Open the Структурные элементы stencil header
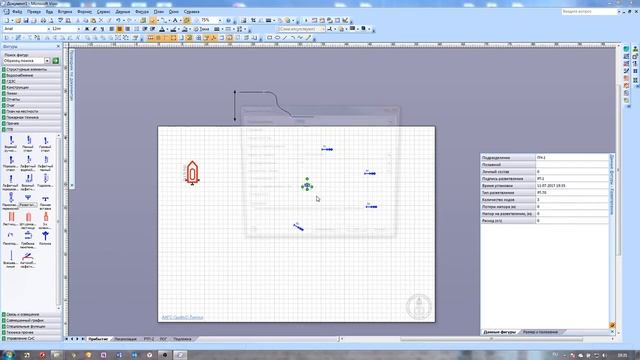Screen dimensions: 640x360 [31, 69]
